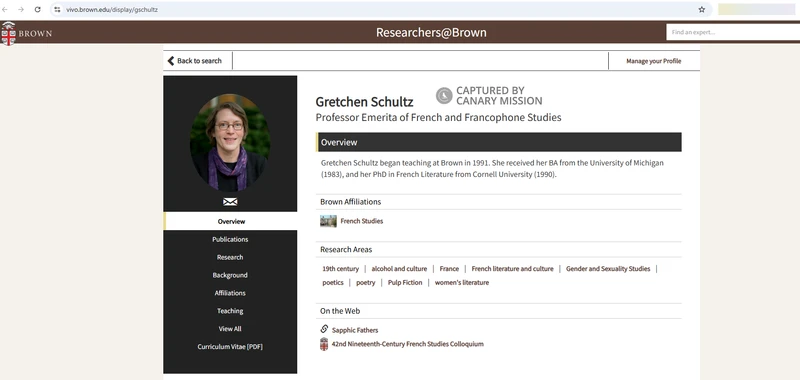This screenshot has width=800, height=380.
Task: Open the Background section
Action: click(230, 275)
